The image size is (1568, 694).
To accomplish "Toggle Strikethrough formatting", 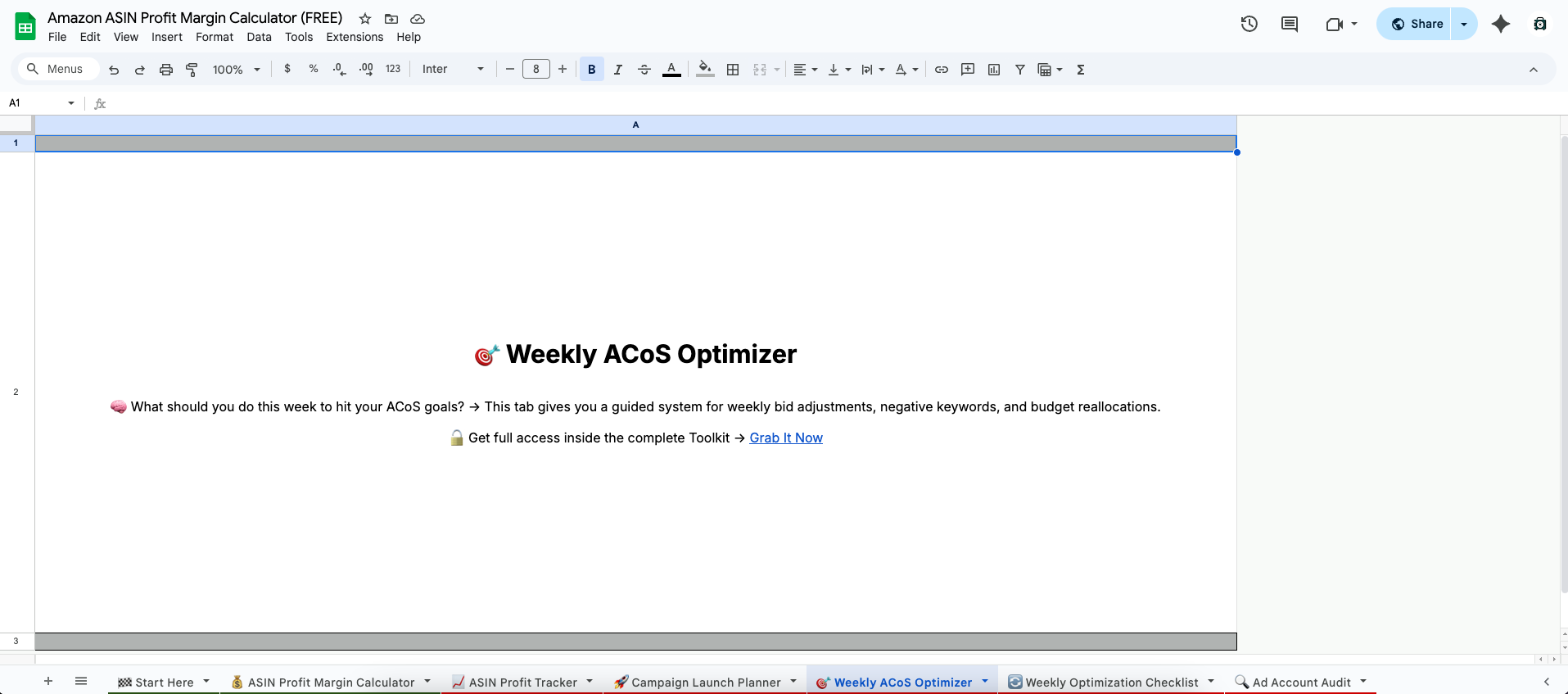I will pos(644,70).
